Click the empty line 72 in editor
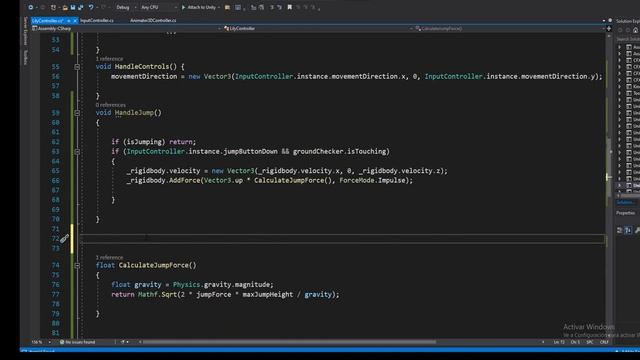Viewport: 640px width, 360px height. [x=342, y=239]
